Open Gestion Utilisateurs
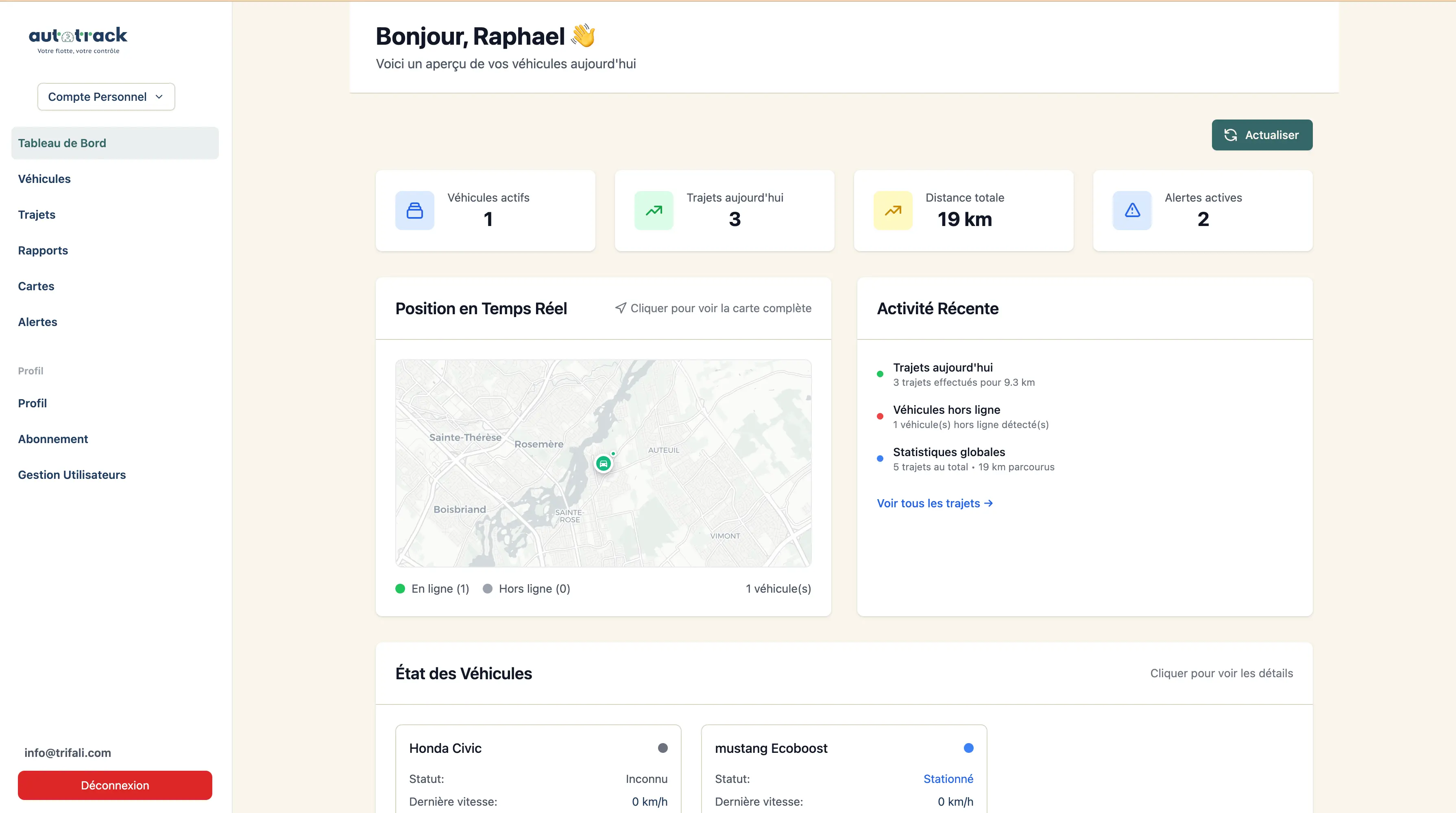The image size is (1456, 813). click(x=72, y=474)
